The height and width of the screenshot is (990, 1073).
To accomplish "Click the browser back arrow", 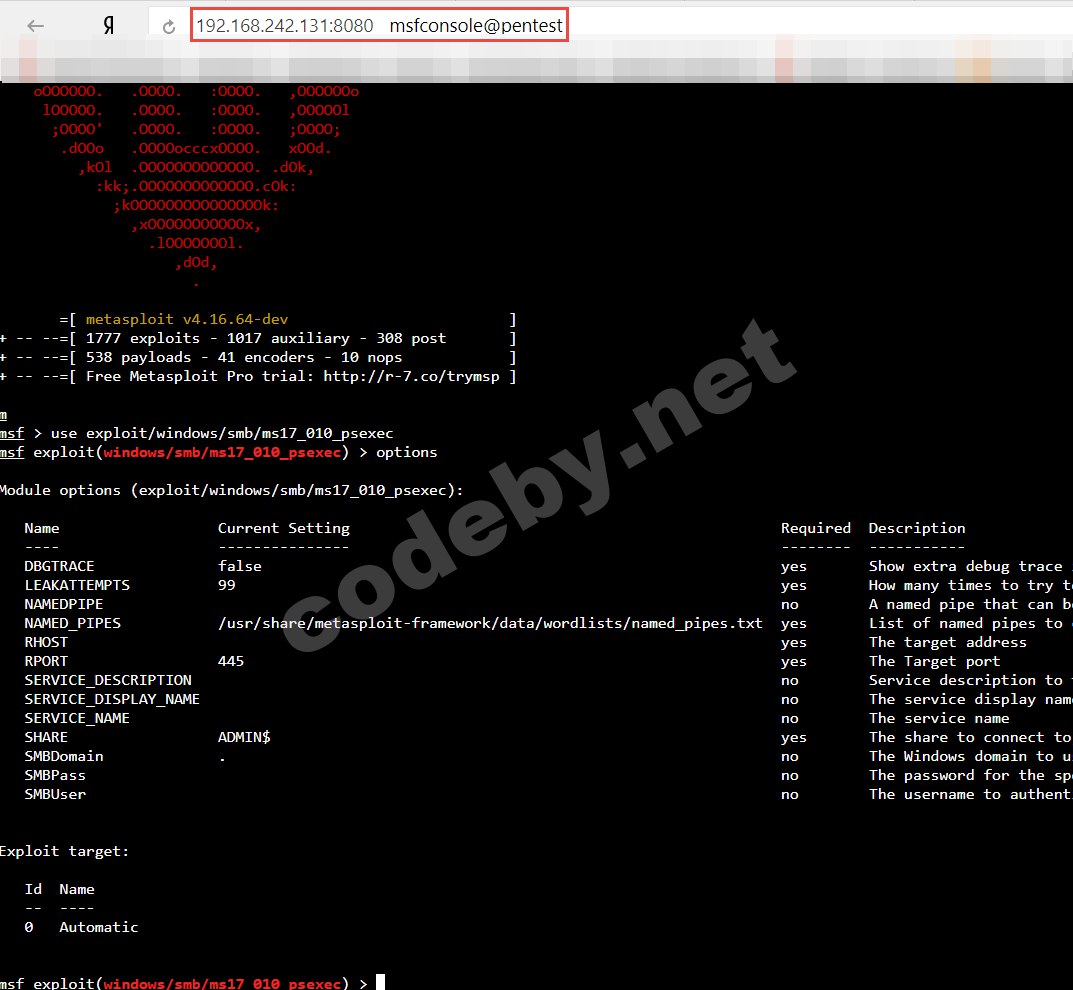I will pos(36,26).
